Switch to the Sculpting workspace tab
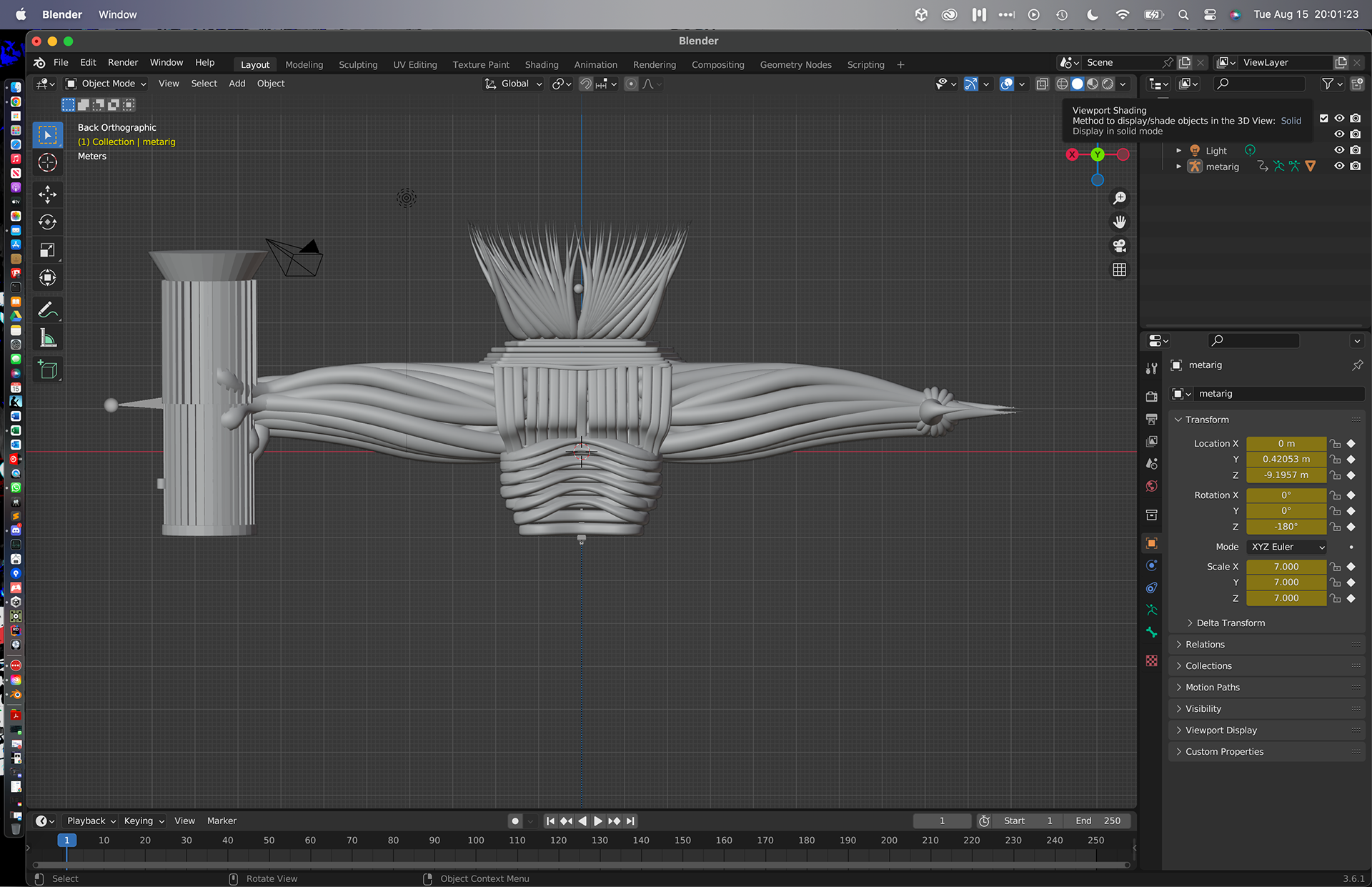1372x887 pixels. coord(358,64)
